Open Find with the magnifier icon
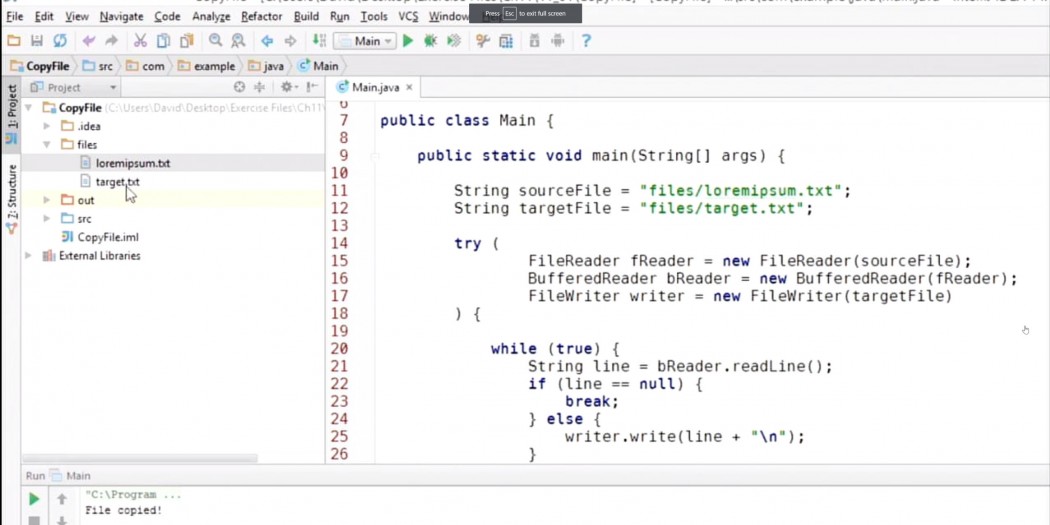1050x525 pixels. (215, 41)
